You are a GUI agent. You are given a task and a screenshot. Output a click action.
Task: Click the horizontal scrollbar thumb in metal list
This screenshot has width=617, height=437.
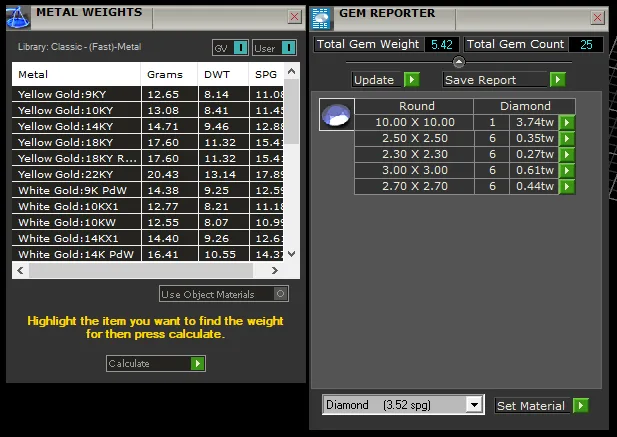pyautogui.click(x=141, y=270)
